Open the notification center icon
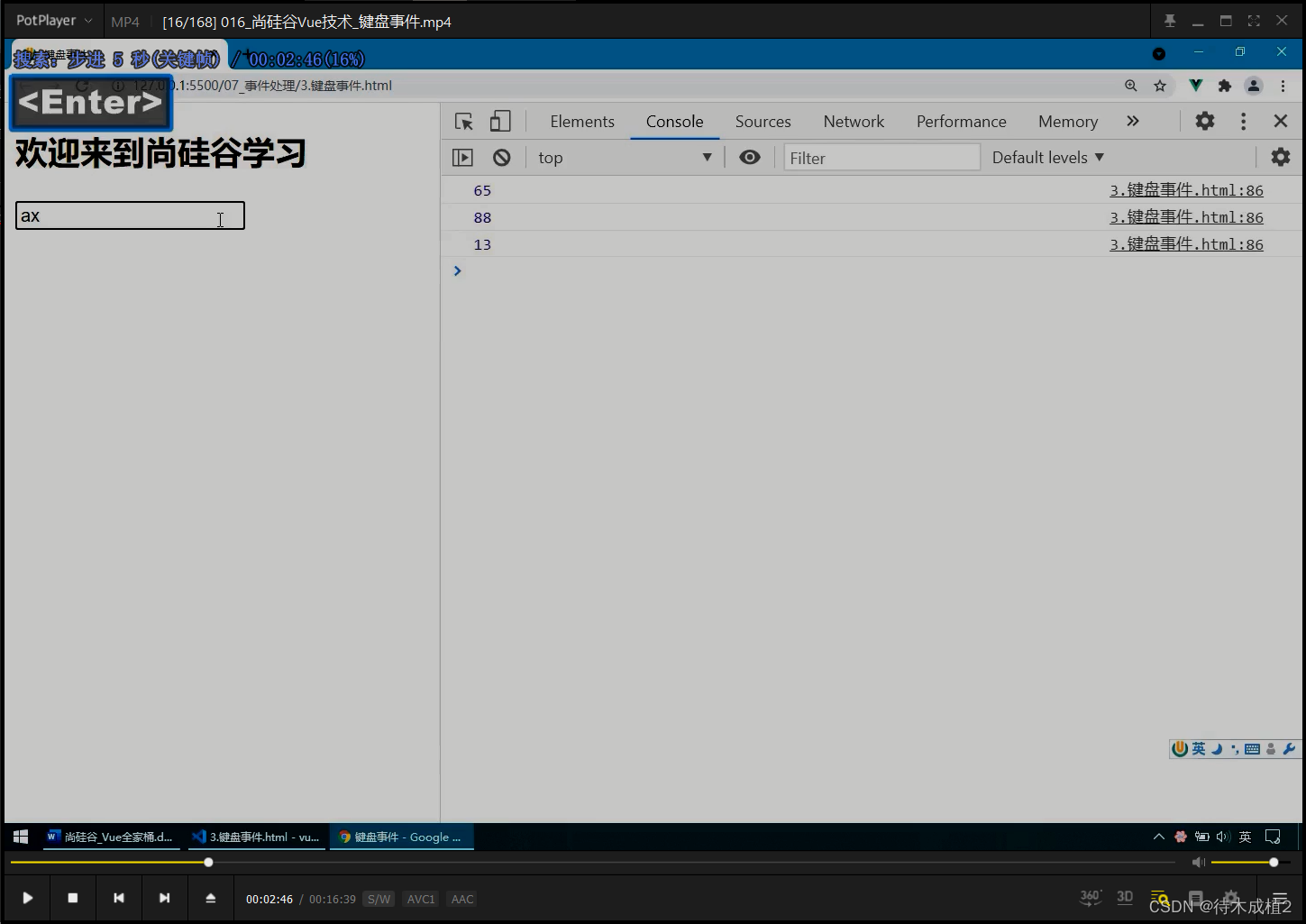 point(1273,837)
